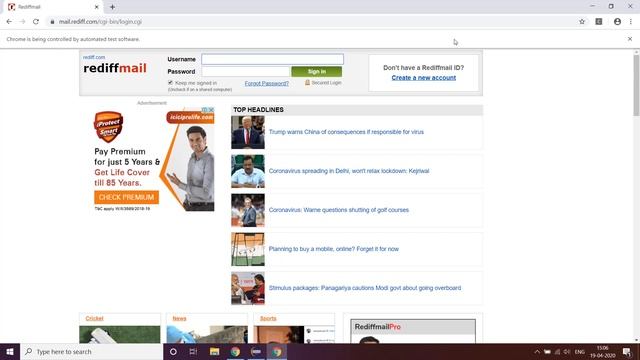The height and width of the screenshot is (360, 640).
Task: Click the browser address bar URL
Action: (100, 22)
